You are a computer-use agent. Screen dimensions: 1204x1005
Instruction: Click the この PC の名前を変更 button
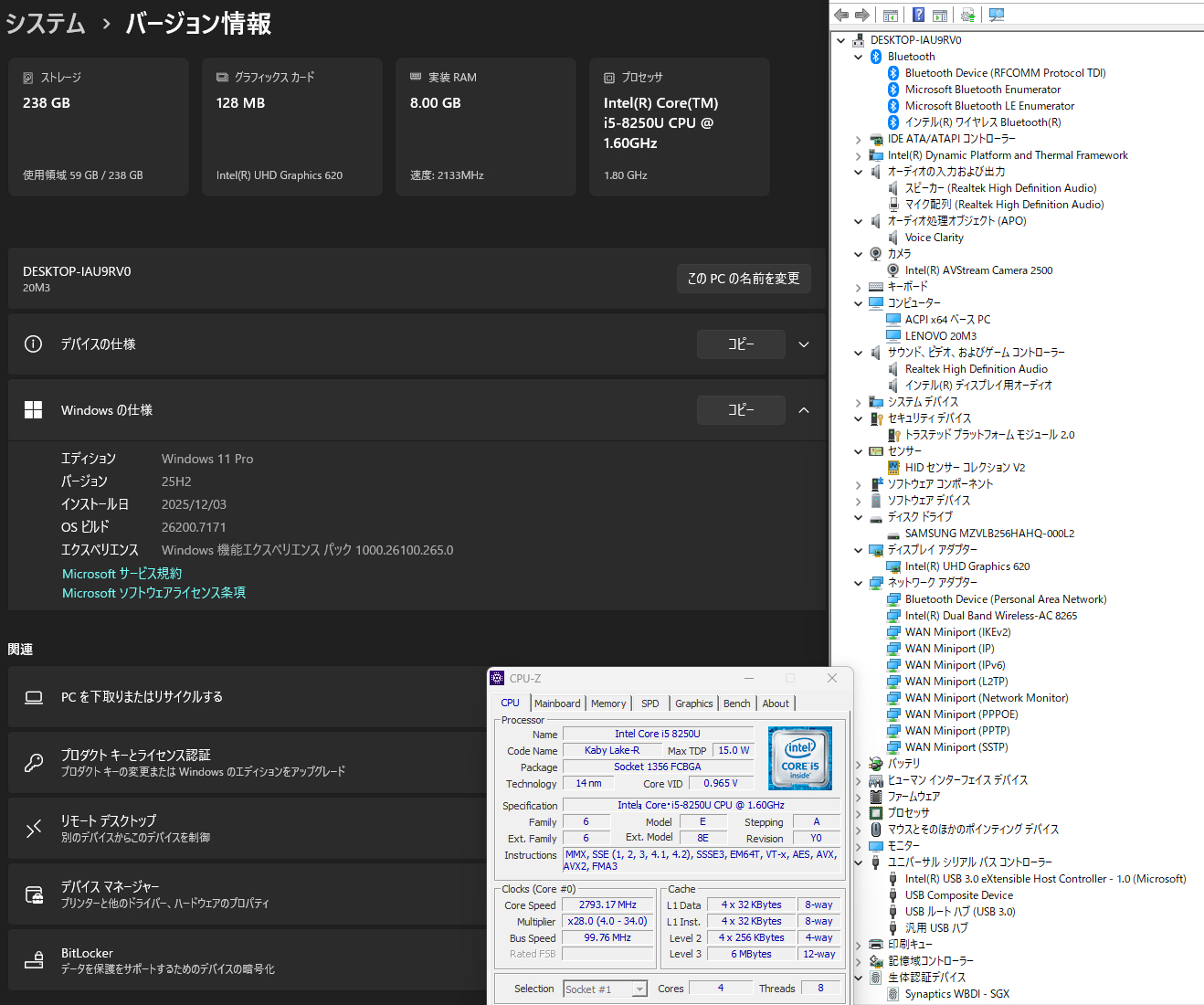(x=744, y=279)
